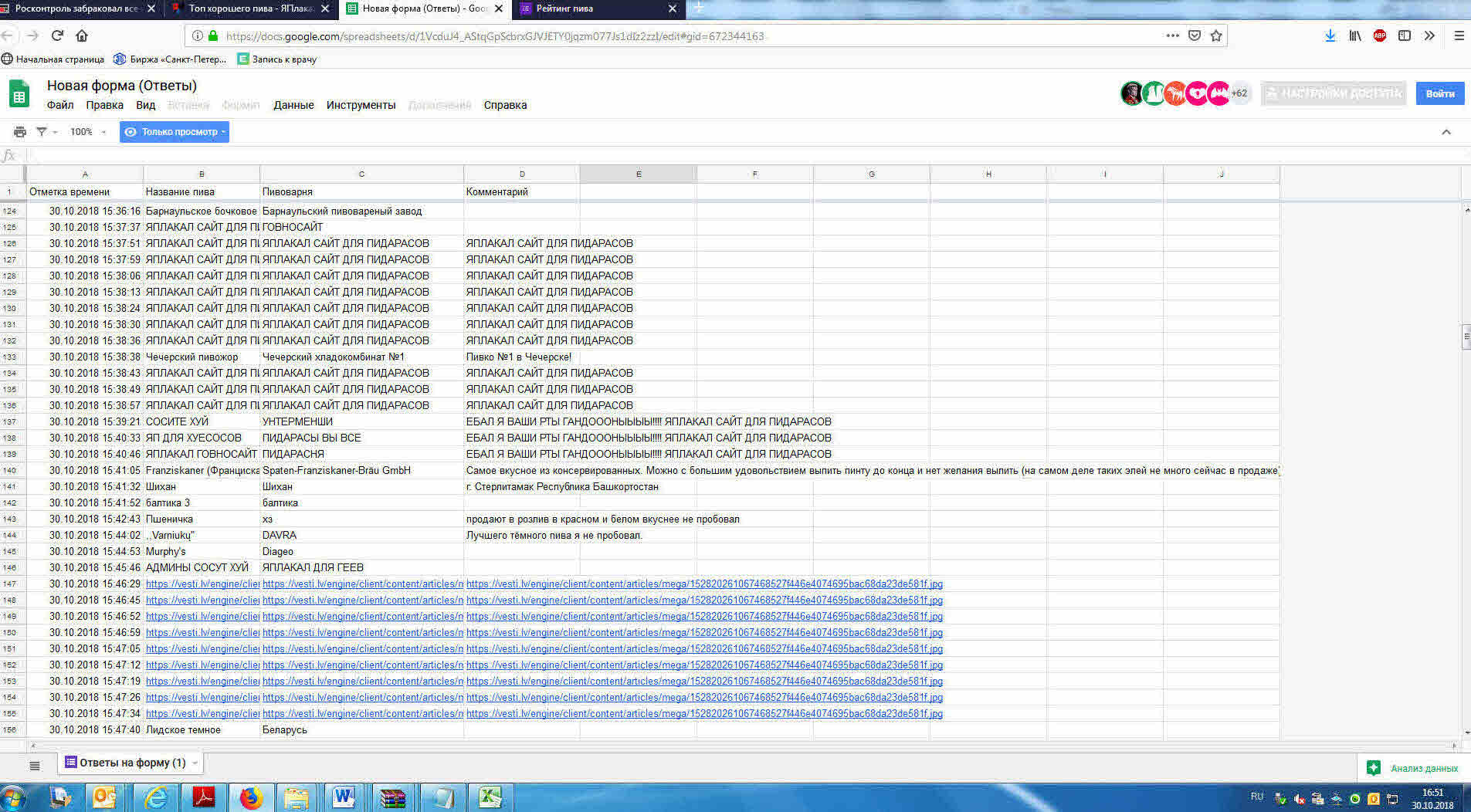Go back to the previous page
This screenshot has width=1471, height=812.
[x=8, y=36]
